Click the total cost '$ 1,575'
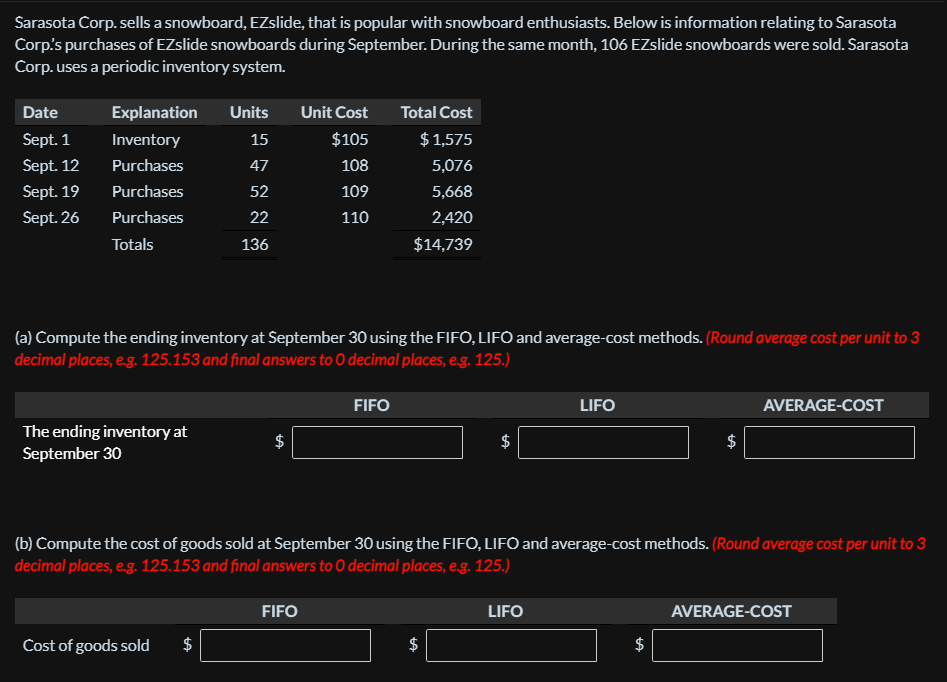Screen dimensions: 947x682 (446, 140)
